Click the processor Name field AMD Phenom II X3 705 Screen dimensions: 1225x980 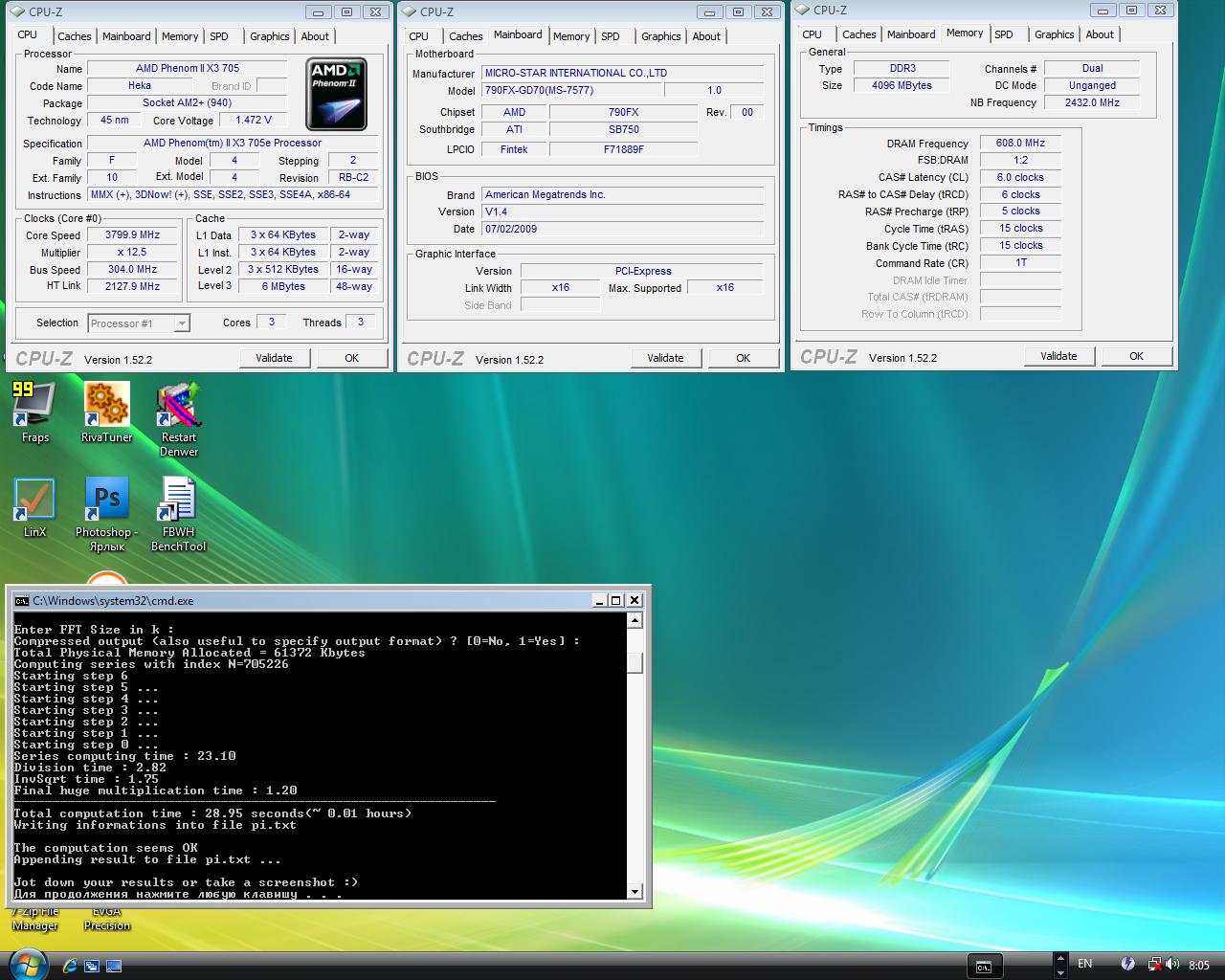click(188, 68)
